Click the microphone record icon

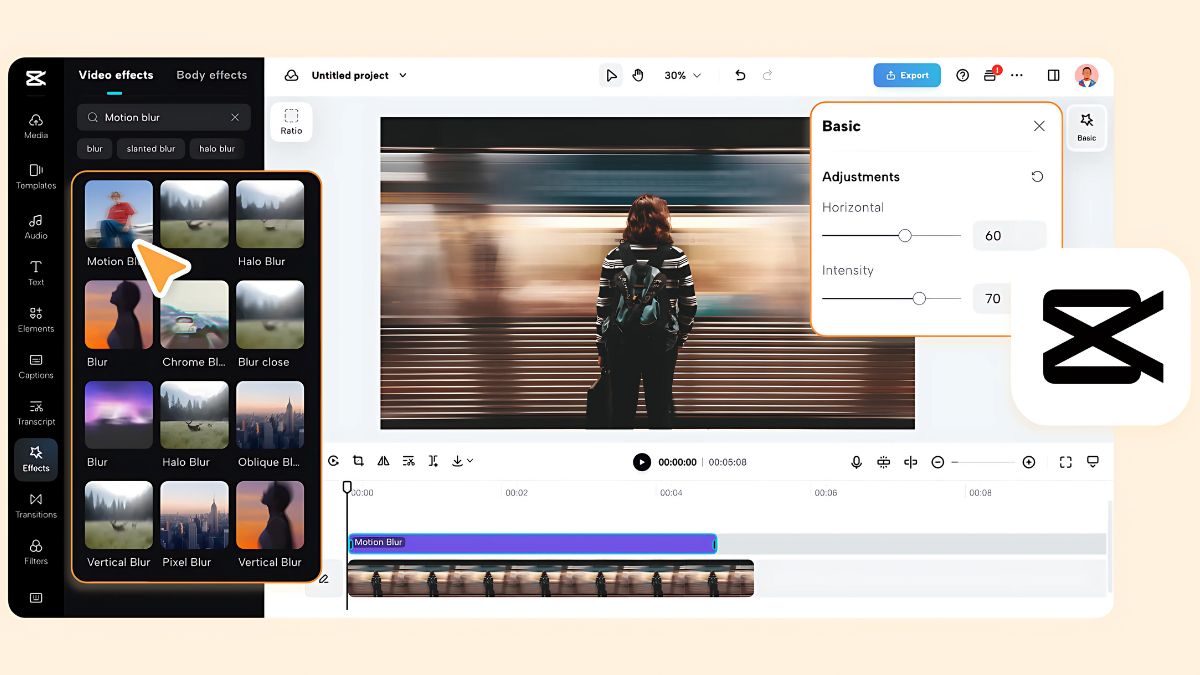click(856, 461)
